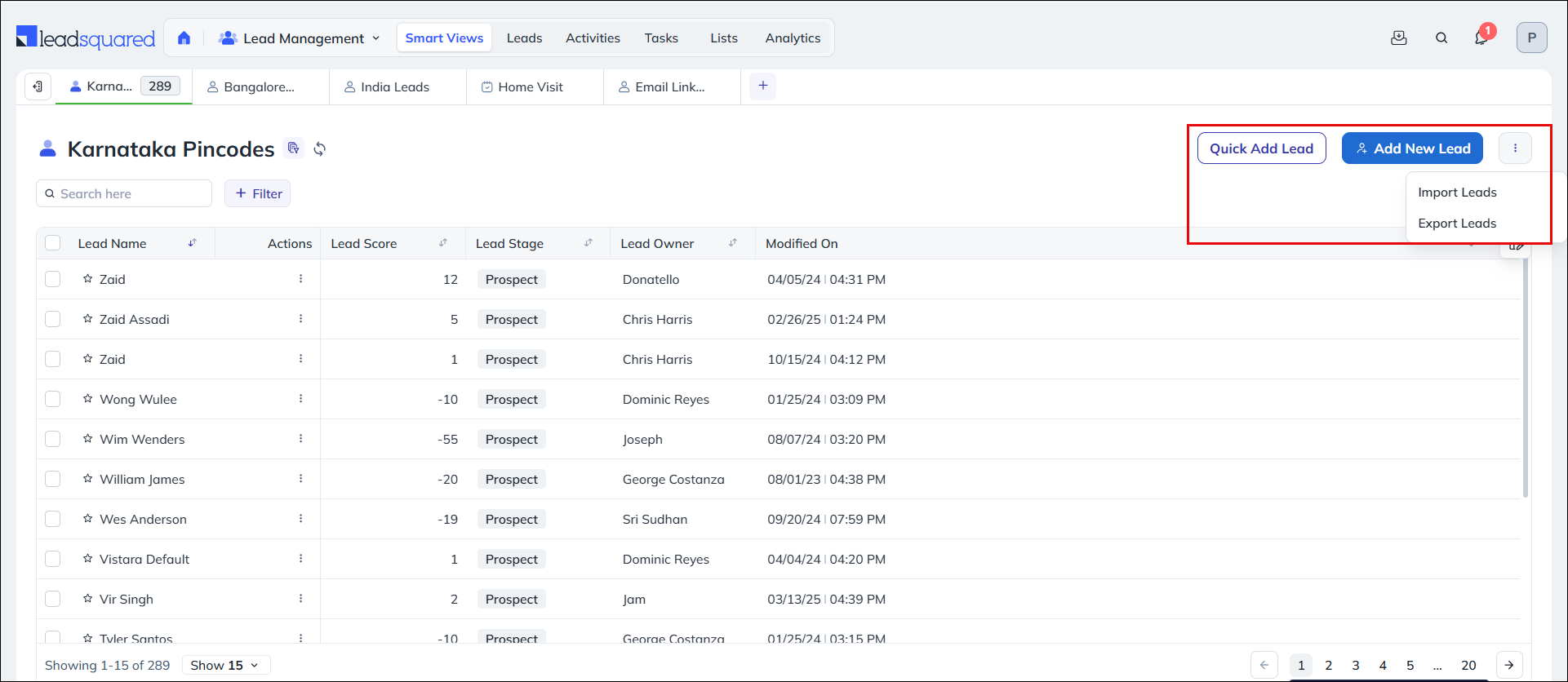Refresh the Karnataka Pincodes view

click(x=320, y=148)
